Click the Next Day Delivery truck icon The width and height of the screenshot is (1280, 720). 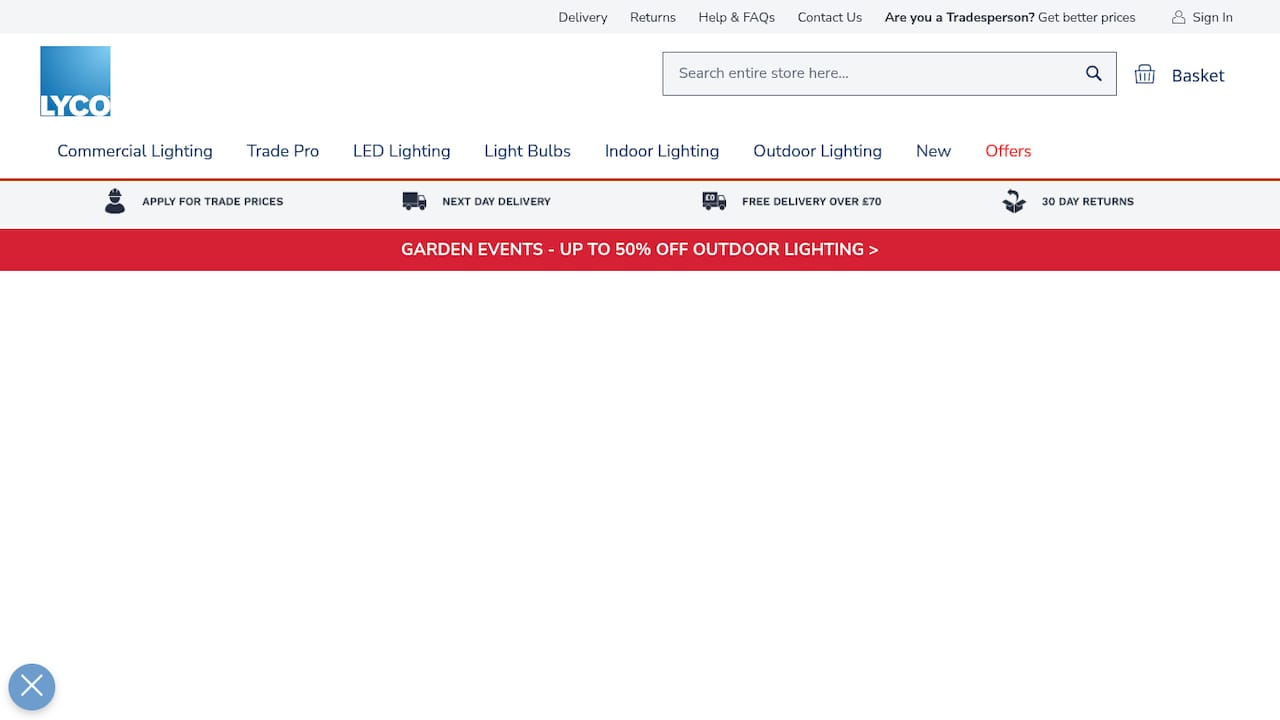pos(414,201)
